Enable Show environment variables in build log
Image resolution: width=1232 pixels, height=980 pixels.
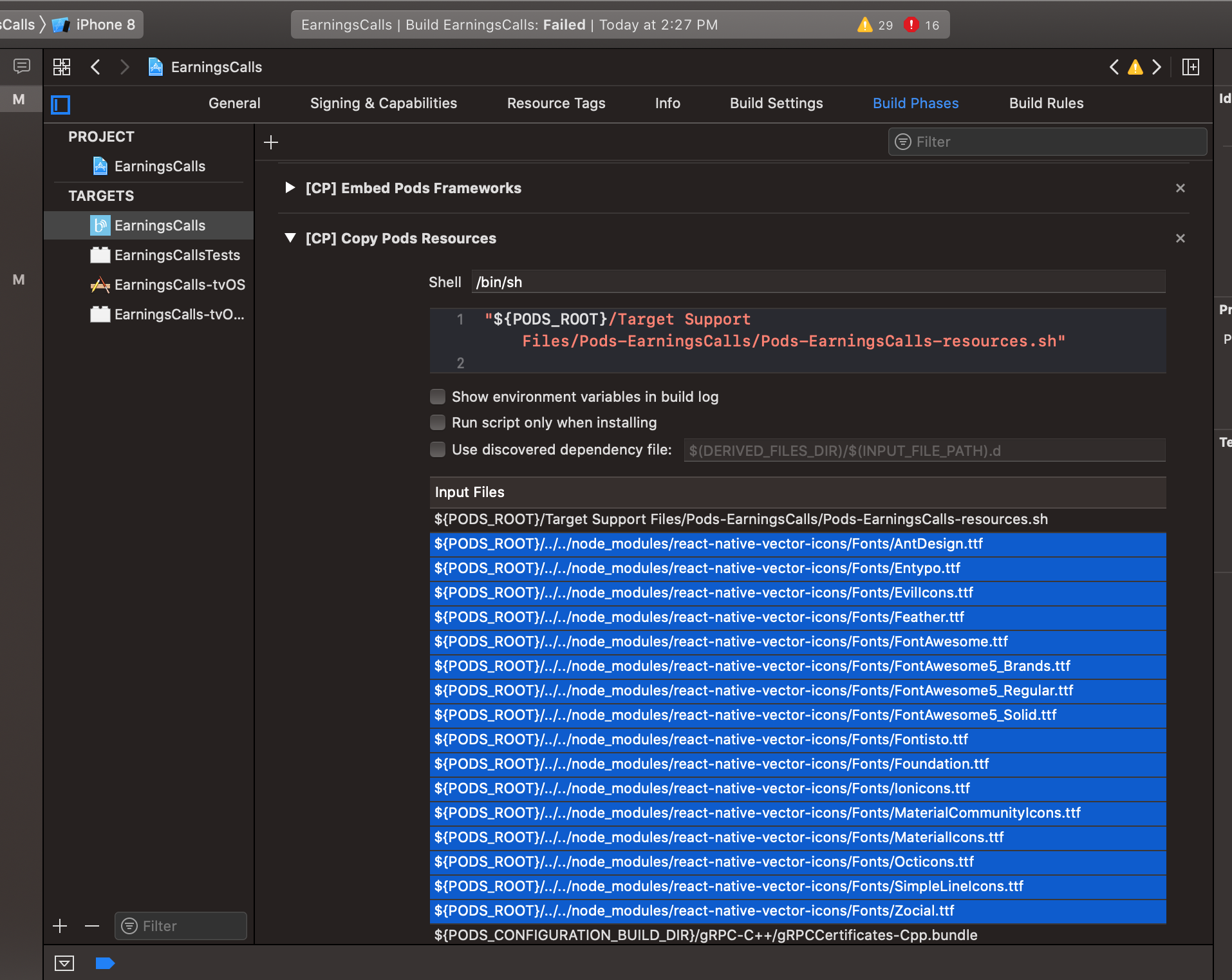click(x=438, y=397)
